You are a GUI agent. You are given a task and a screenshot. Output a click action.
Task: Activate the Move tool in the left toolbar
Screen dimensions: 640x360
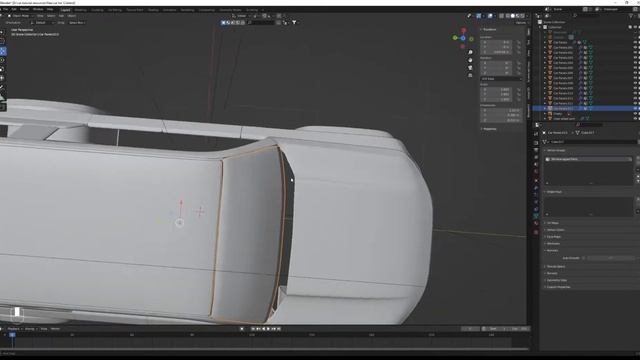click(x=2, y=51)
